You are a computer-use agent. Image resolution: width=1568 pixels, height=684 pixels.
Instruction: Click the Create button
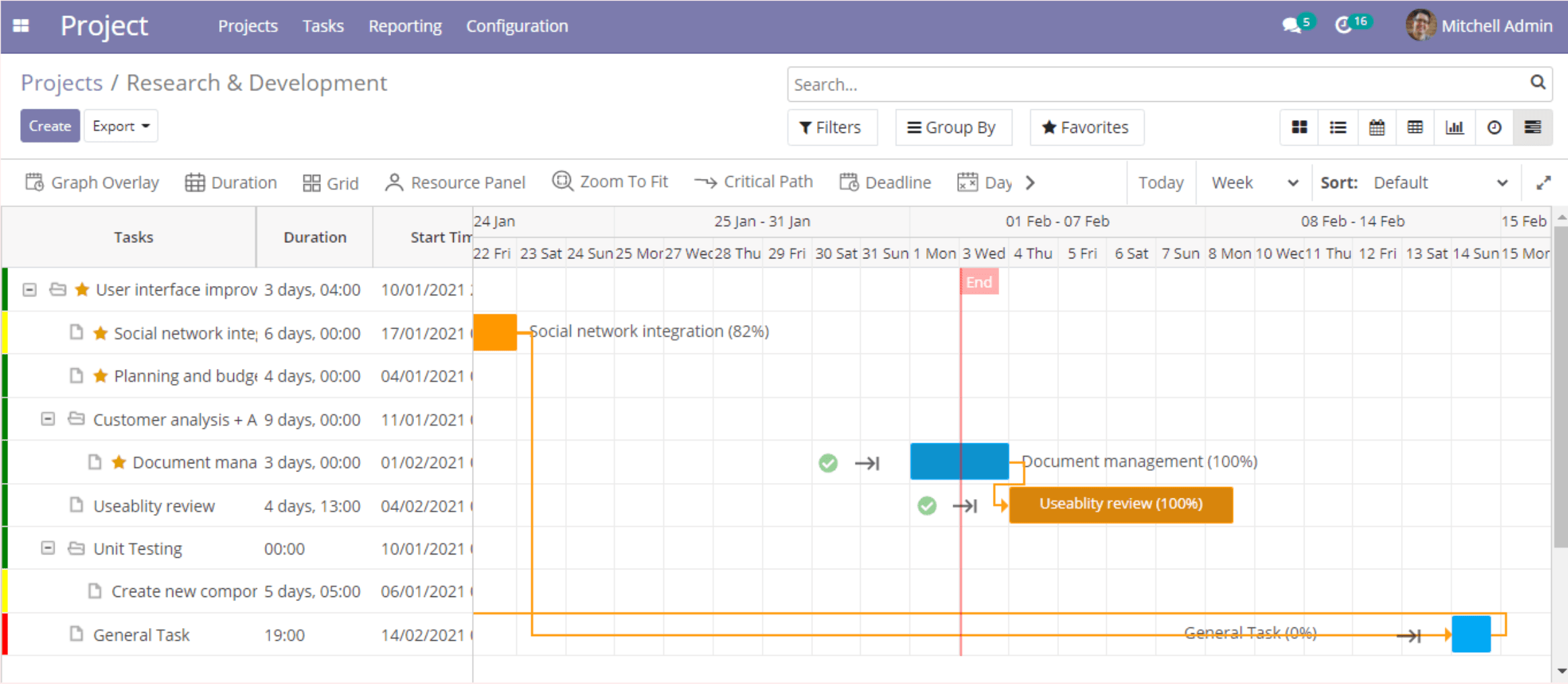[50, 126]
